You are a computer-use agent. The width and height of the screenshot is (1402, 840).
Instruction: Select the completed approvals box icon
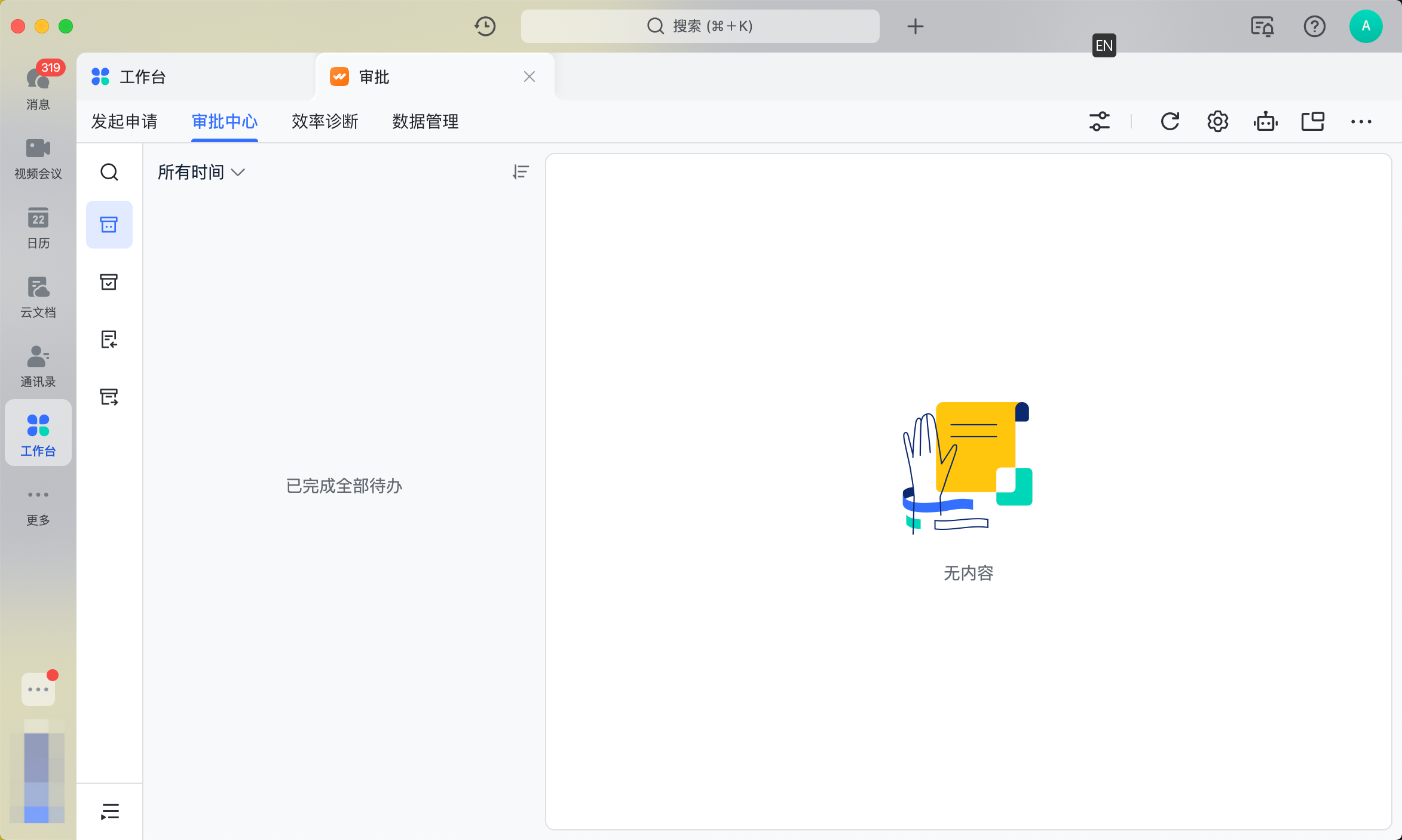[109, 283]
